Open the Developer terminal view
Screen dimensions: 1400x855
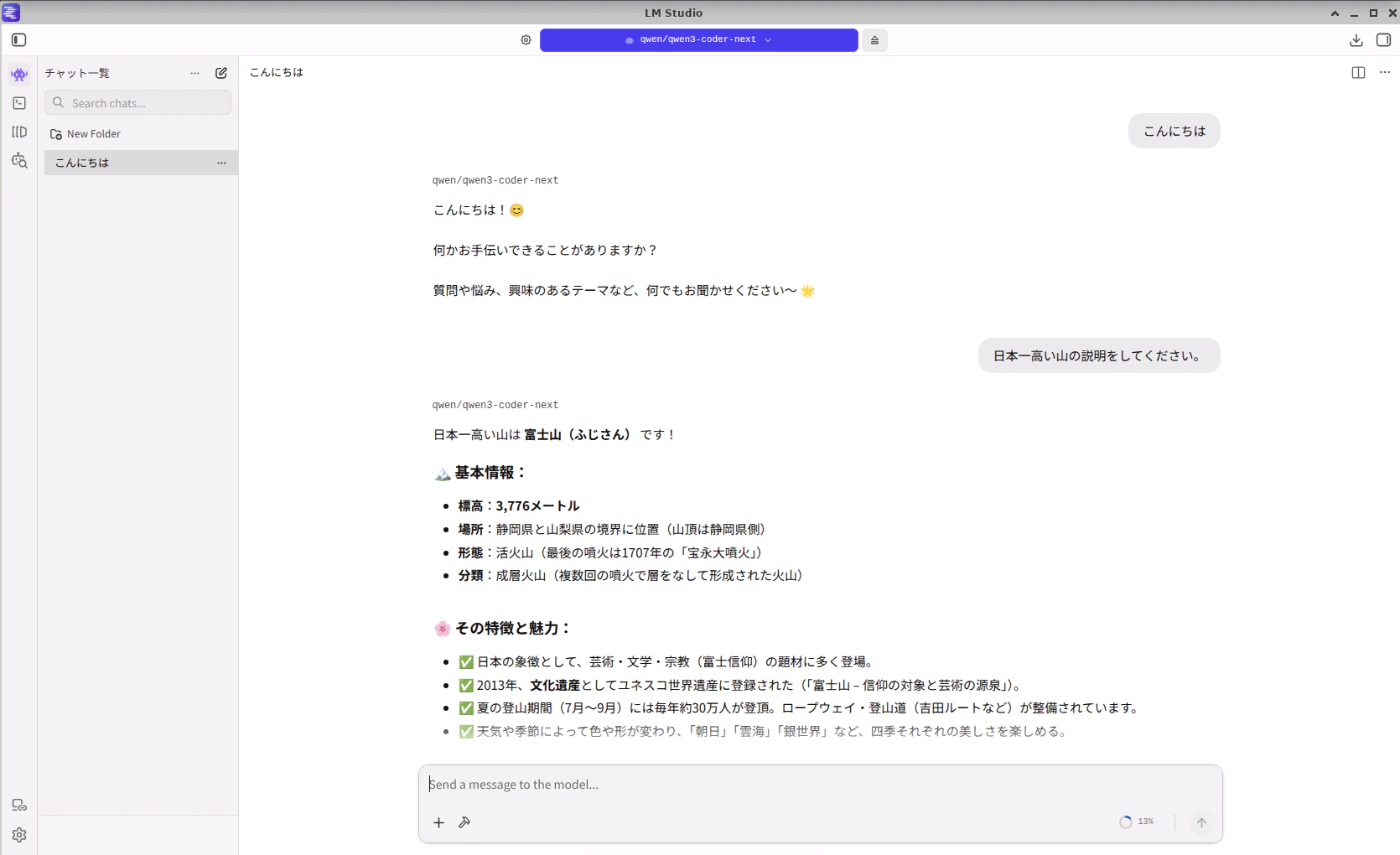click(x=19, y=103)
